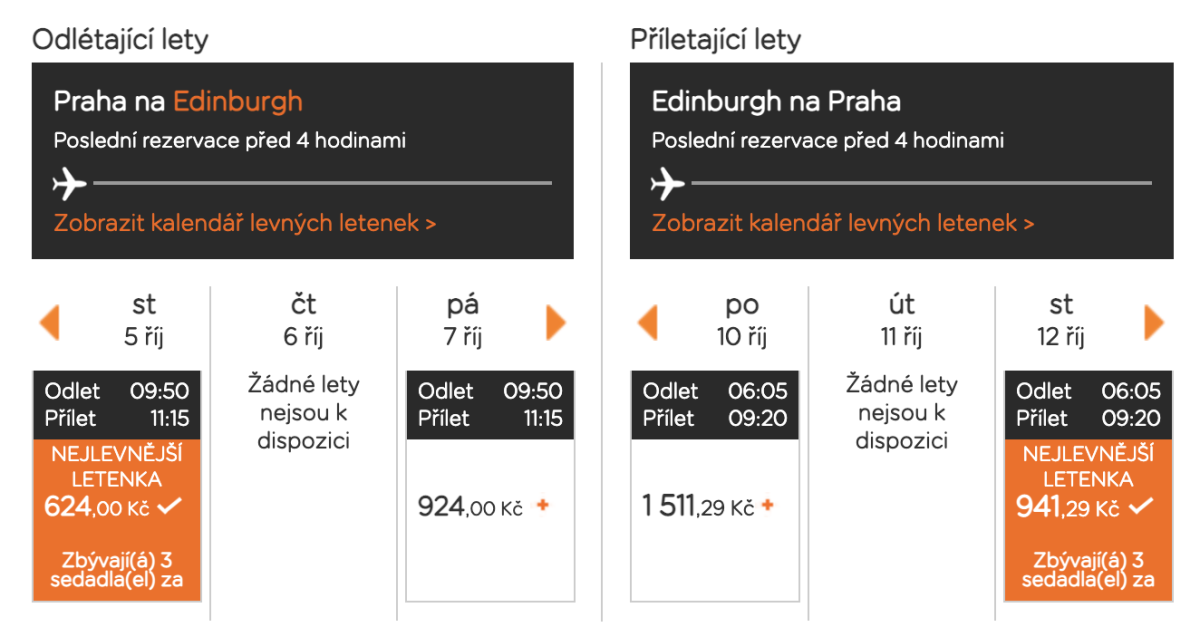Click airplane icon under Edinburgh na Praha
1200x627 pixels.
tap(667, 184)
